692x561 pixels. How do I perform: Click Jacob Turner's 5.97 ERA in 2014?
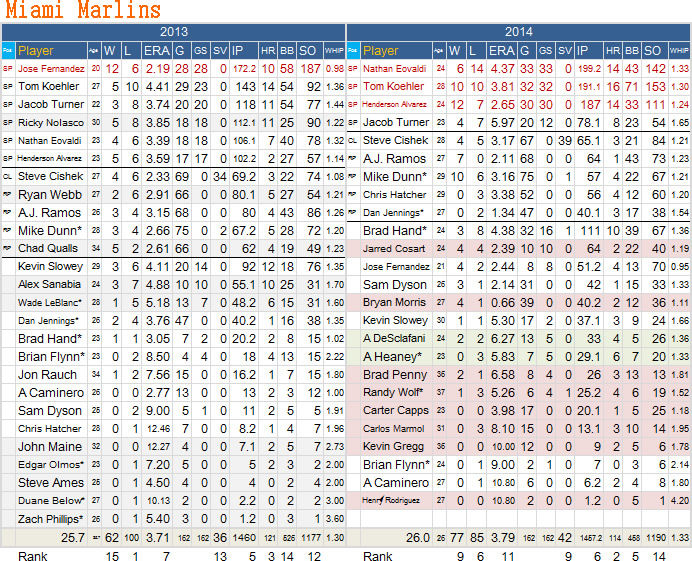[503, 123]
